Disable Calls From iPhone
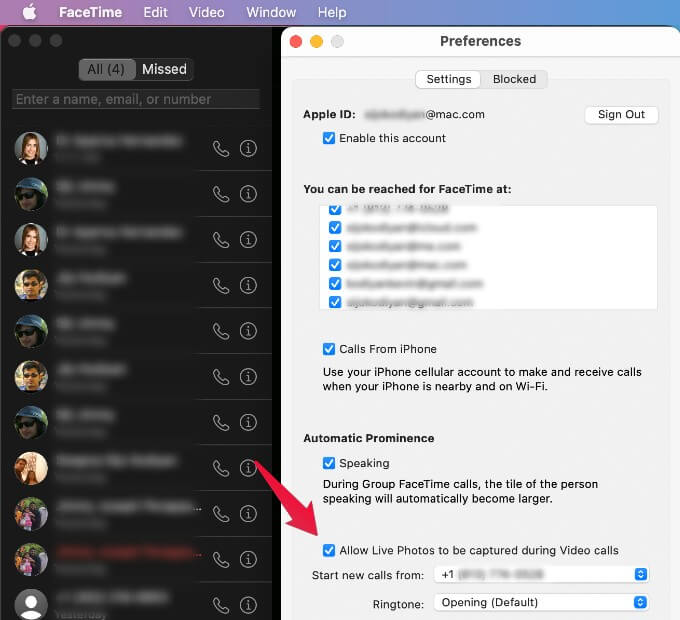This screenshot has width=680, height=620. 329,349
